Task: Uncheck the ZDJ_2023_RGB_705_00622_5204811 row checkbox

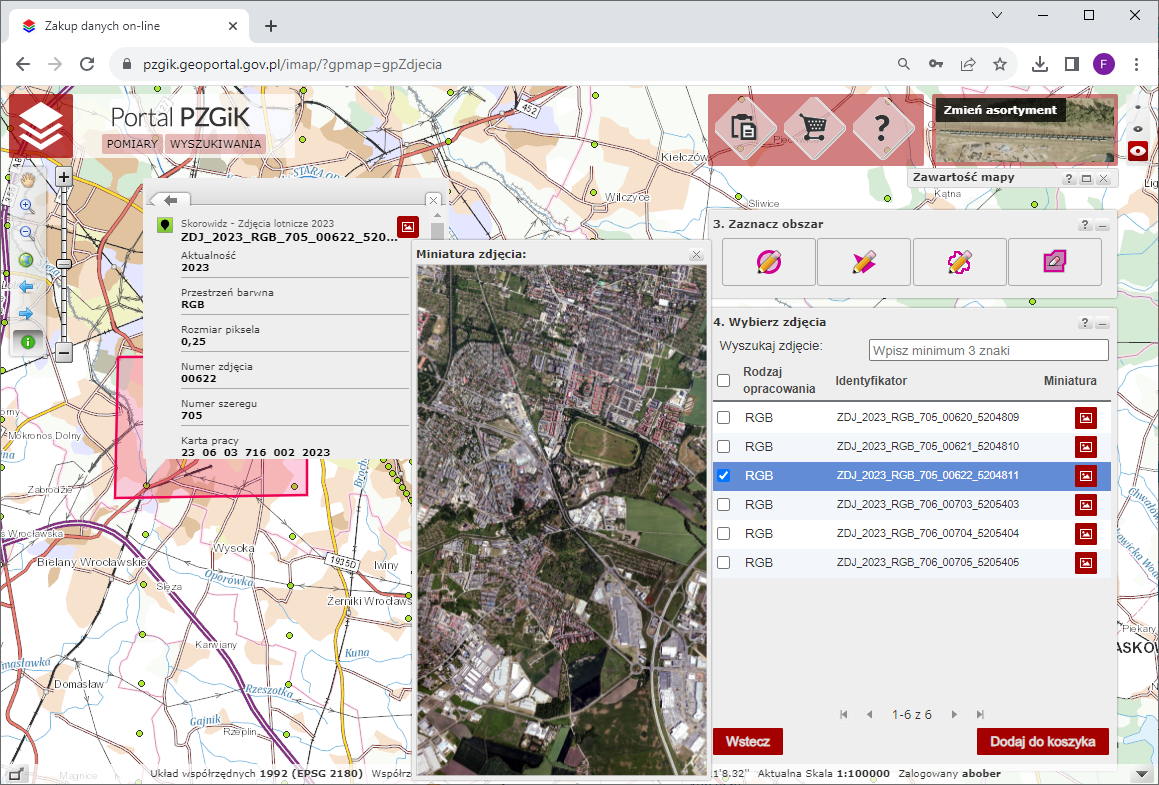Action: click(723, 476)
